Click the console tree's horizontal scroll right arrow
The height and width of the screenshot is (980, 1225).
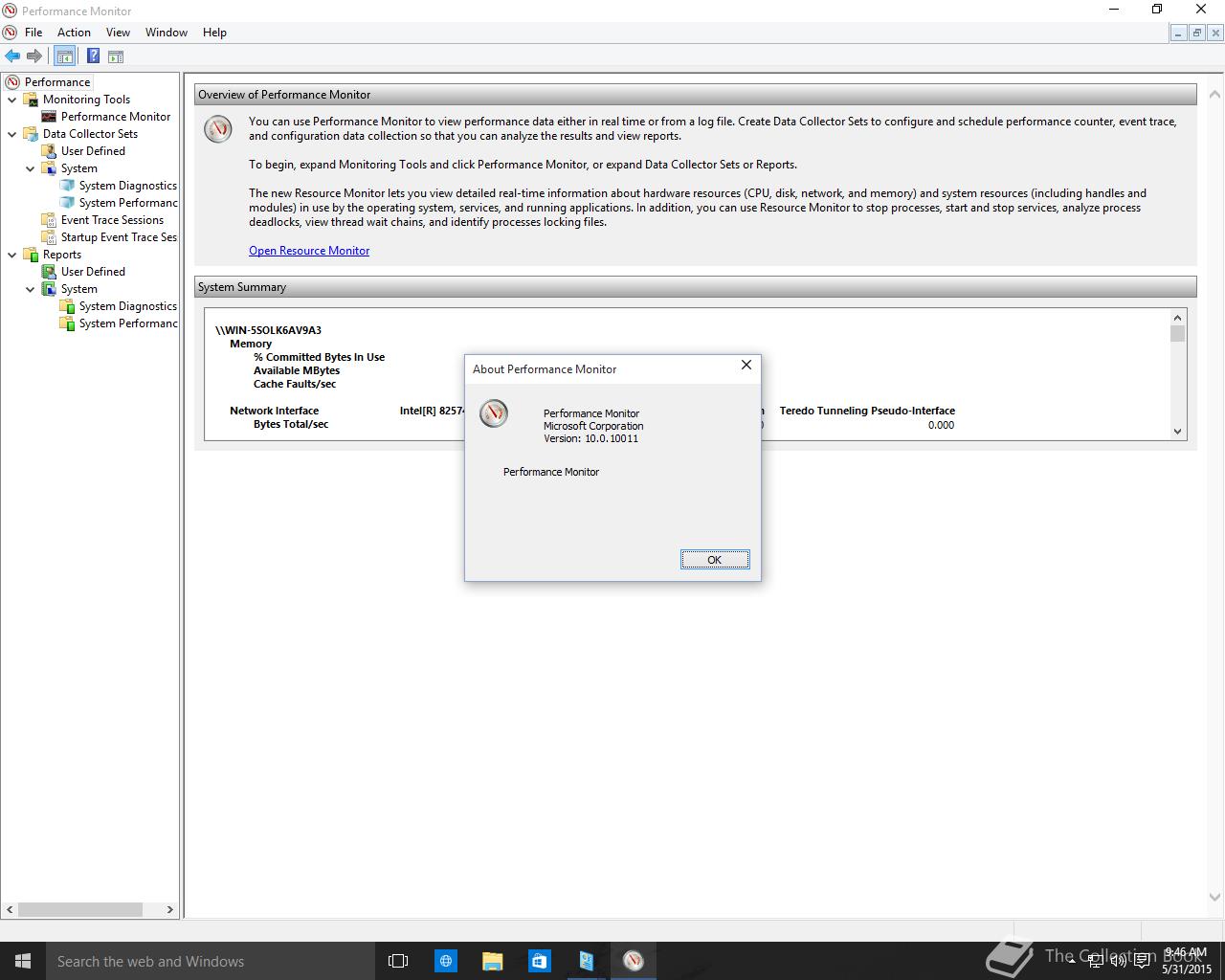tap(170, 909)
